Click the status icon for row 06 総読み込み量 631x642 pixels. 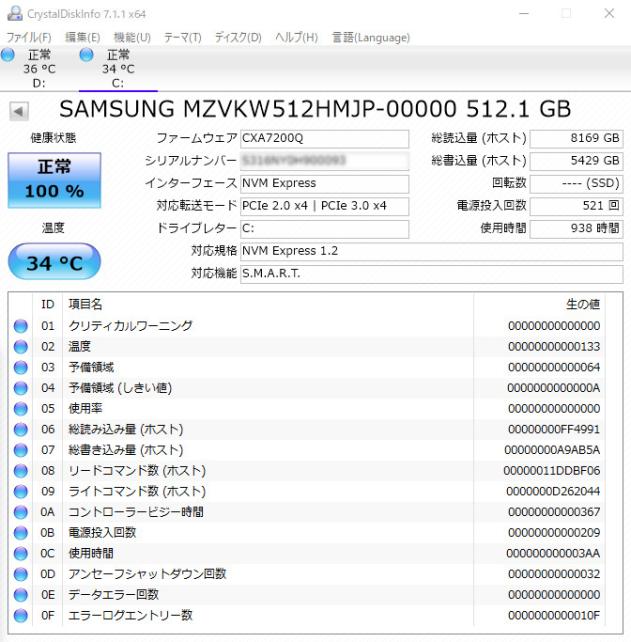[20, 430]
